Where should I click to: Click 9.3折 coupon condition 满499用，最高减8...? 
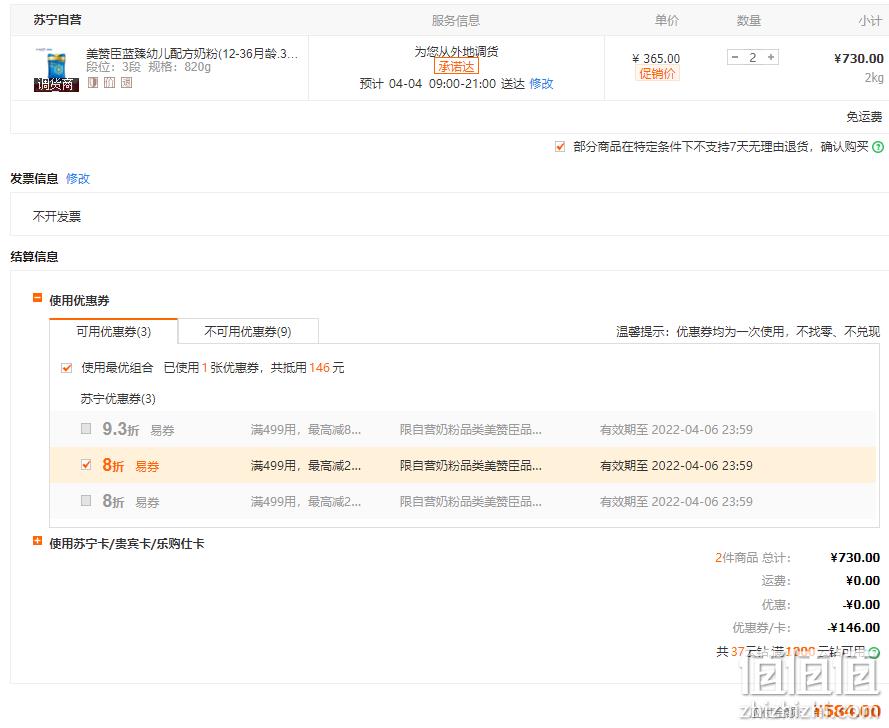(x=306, y=430)
